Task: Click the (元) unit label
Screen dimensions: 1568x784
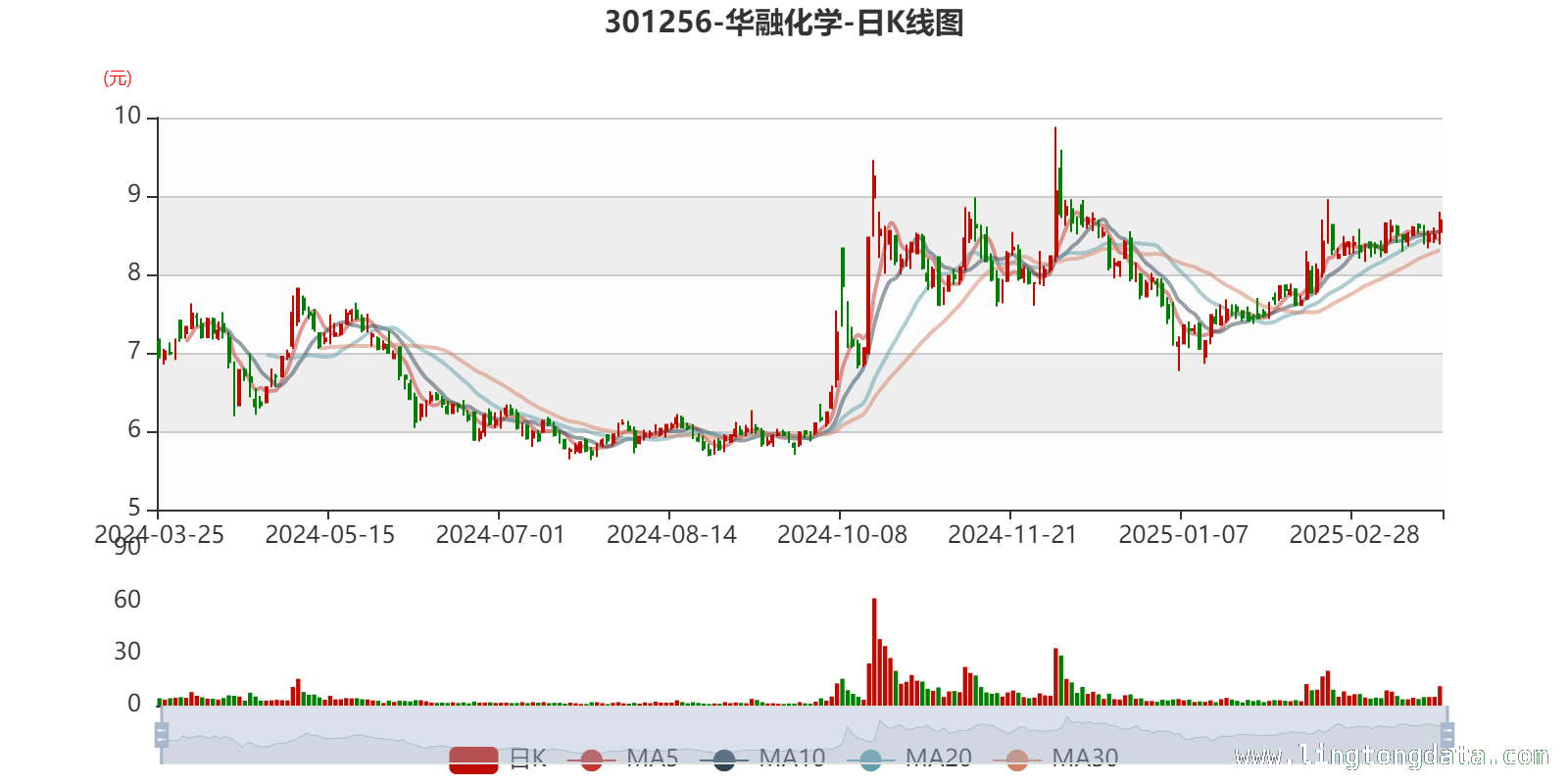Action: 118,78
